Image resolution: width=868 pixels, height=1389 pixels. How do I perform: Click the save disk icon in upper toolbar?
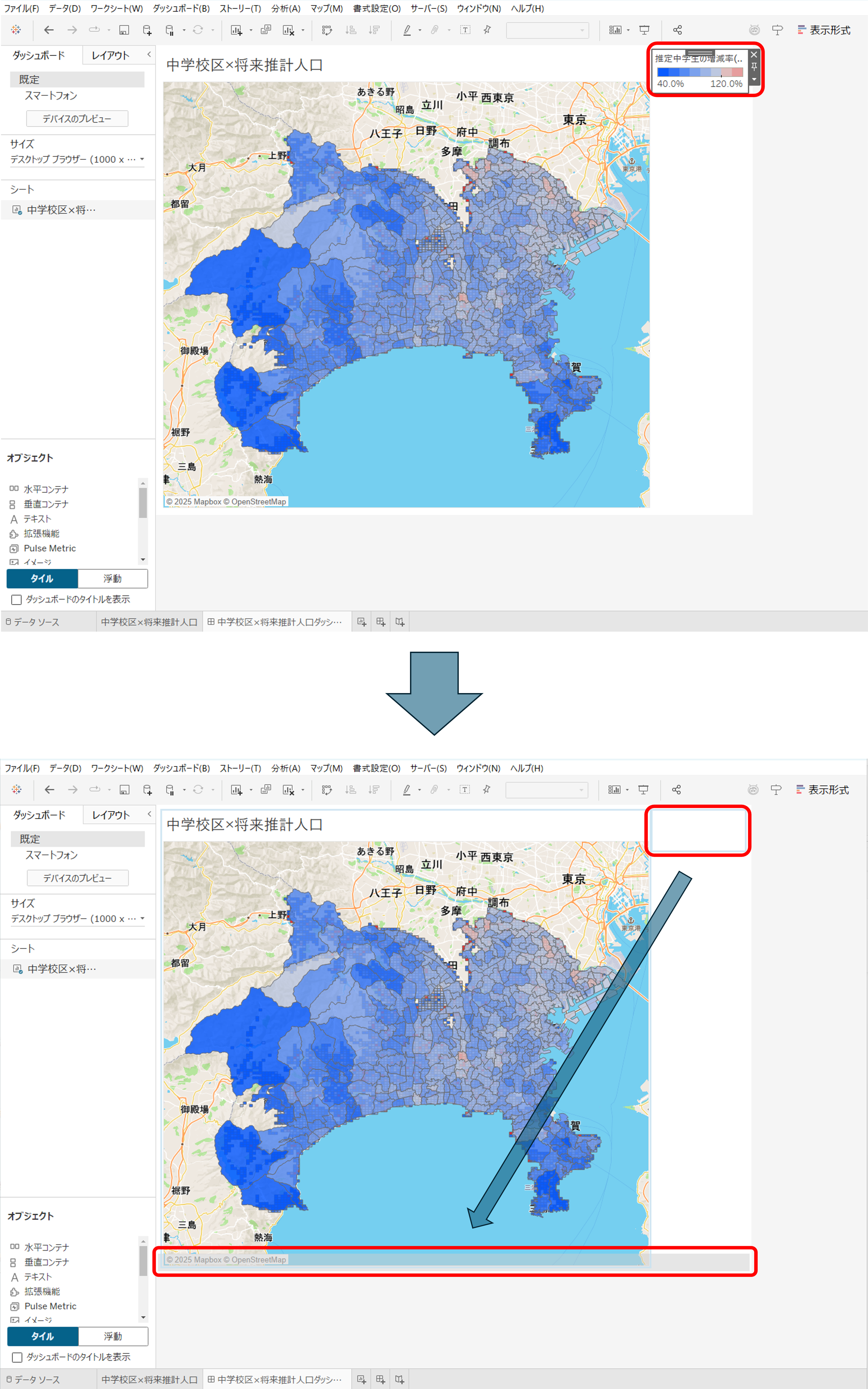(124, 30)
